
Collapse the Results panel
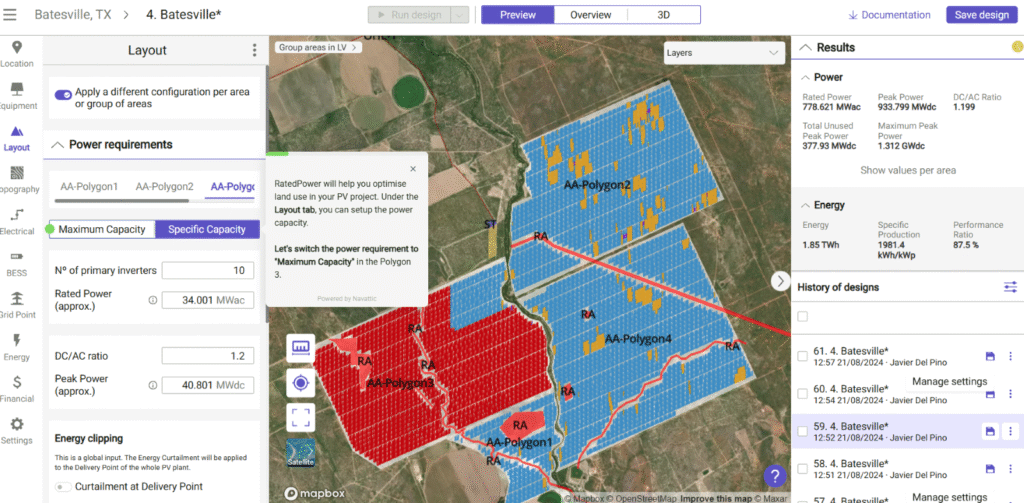coord(803,47)
